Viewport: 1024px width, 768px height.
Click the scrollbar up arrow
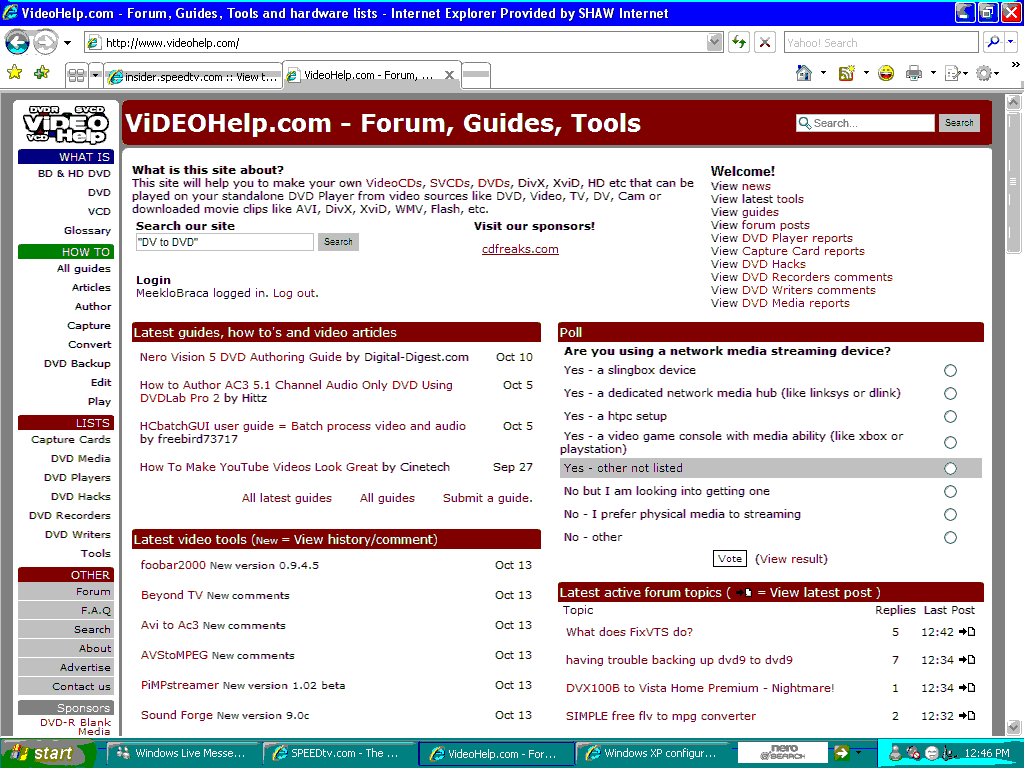(1013, 102)
